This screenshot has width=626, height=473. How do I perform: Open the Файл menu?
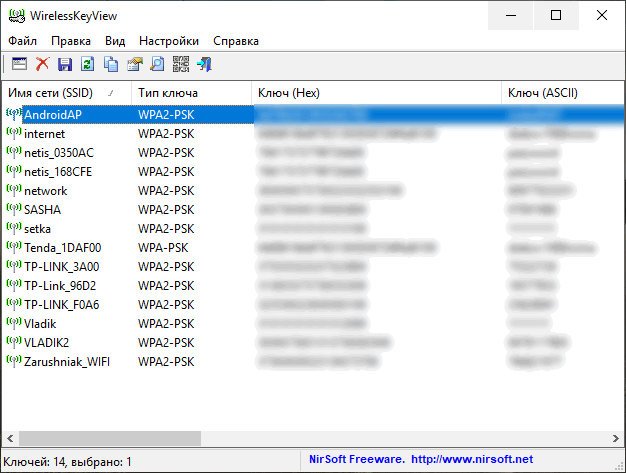click(x=22, y=41)
